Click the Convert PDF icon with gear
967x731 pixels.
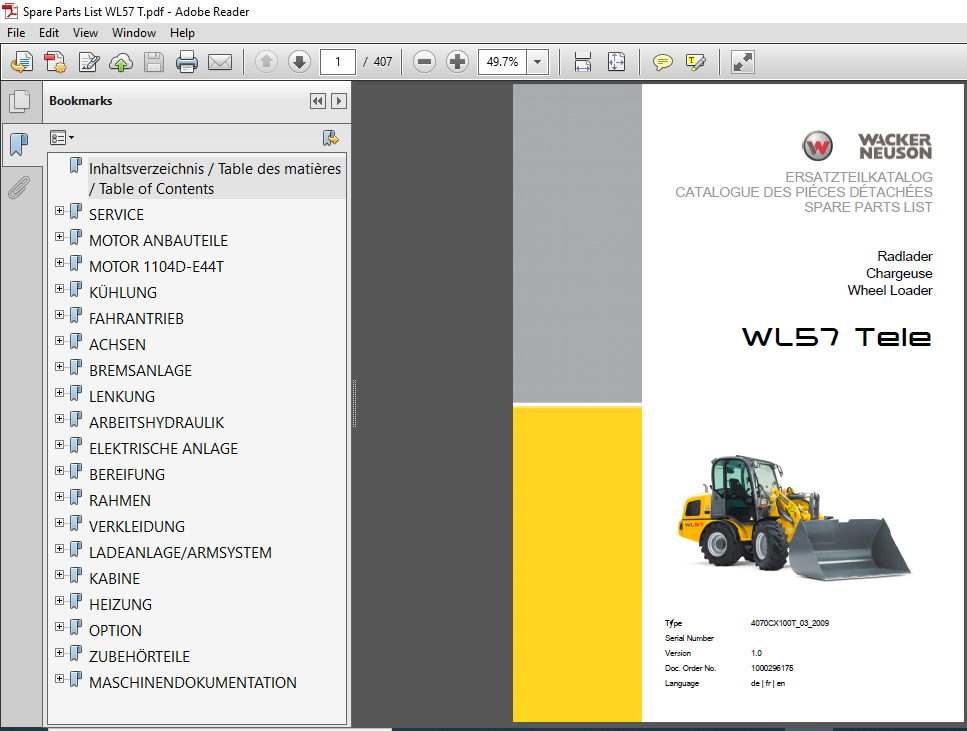(55, 62)
